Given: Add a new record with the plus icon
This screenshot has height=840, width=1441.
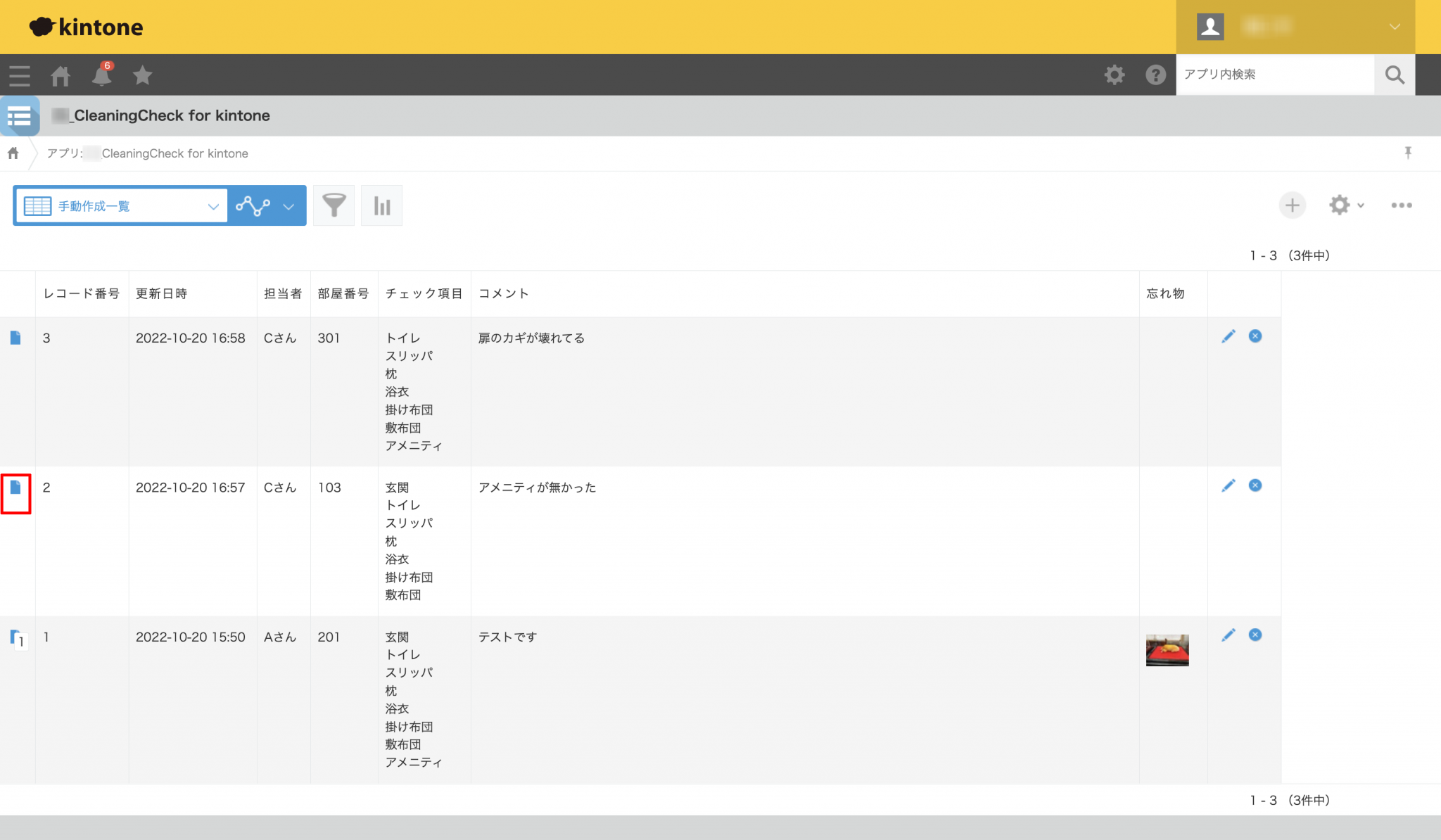Looking at the screenshot, I should pyautogui.click(x=1292, y=205).
